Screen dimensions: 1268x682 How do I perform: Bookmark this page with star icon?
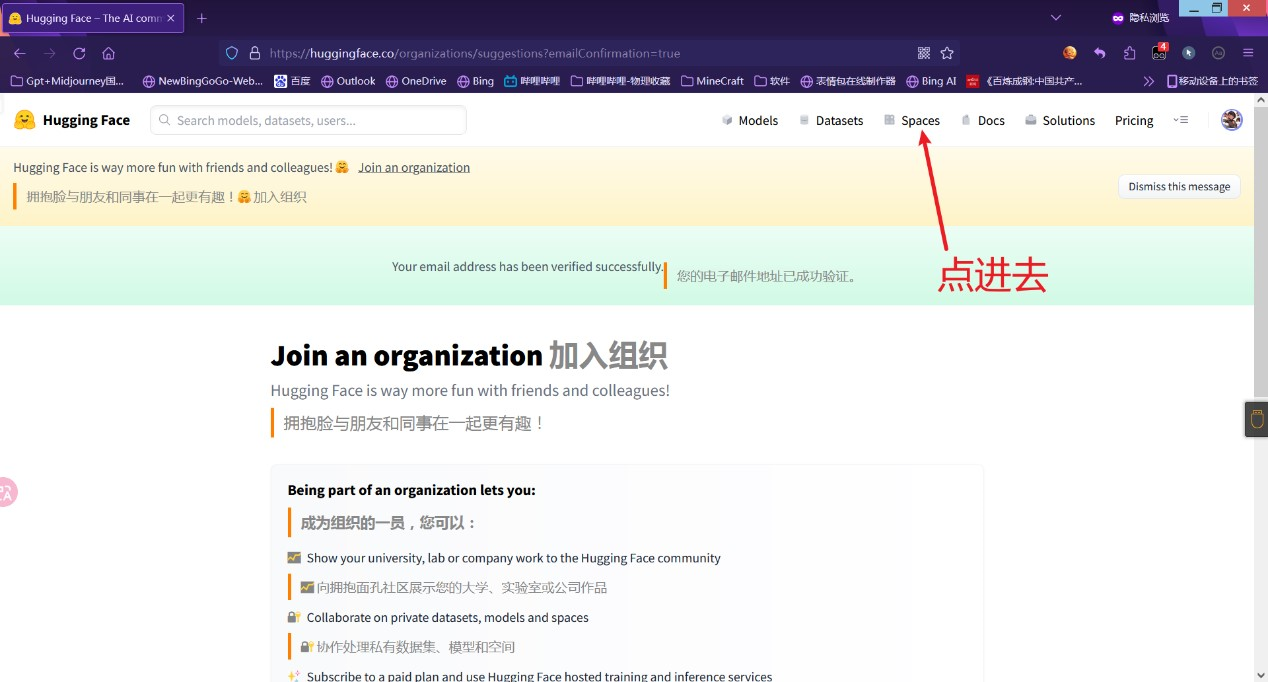point(947,53)
